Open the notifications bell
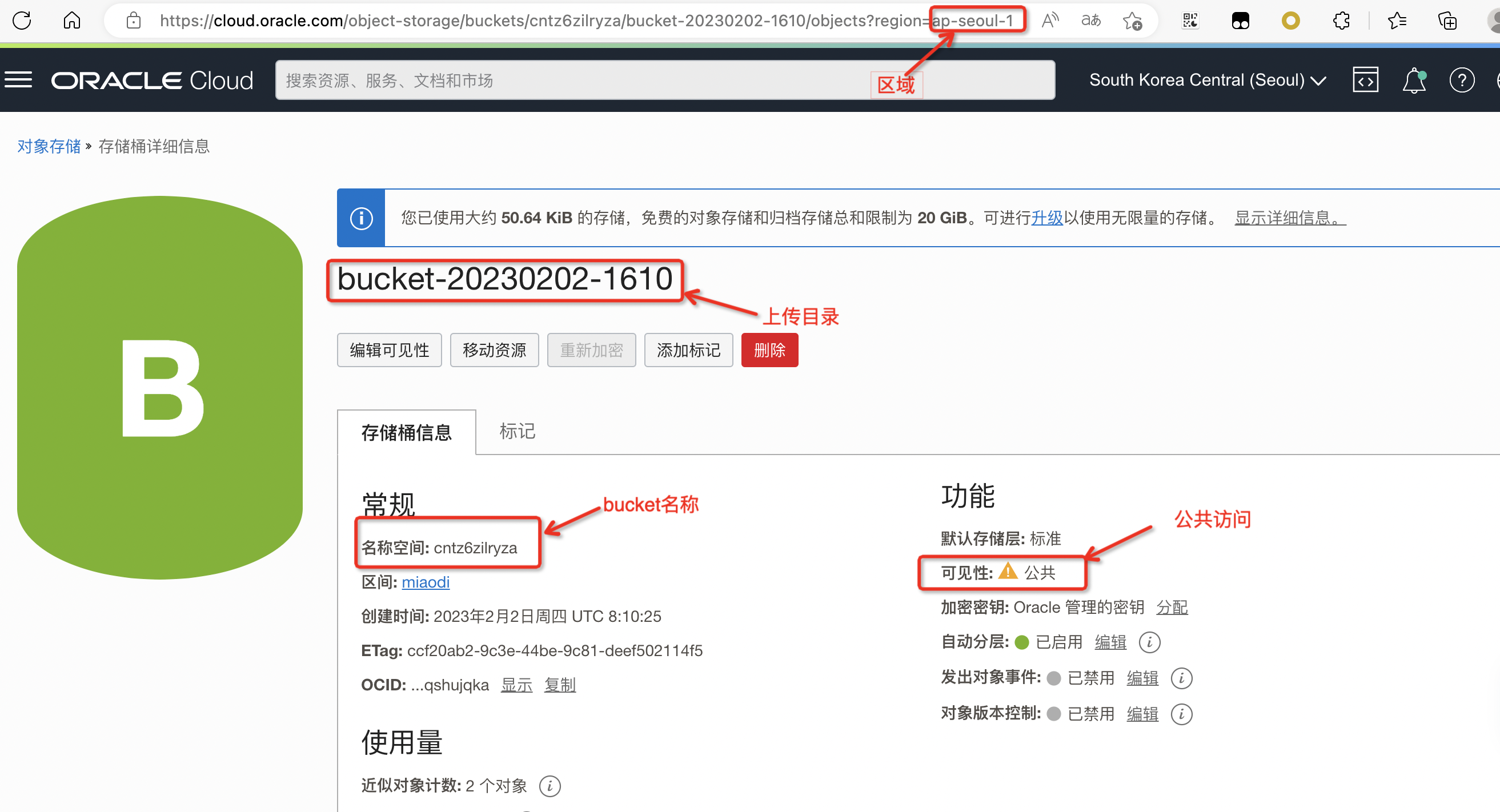Viewport: 1500px width, 812px height. click(1414, 80)
